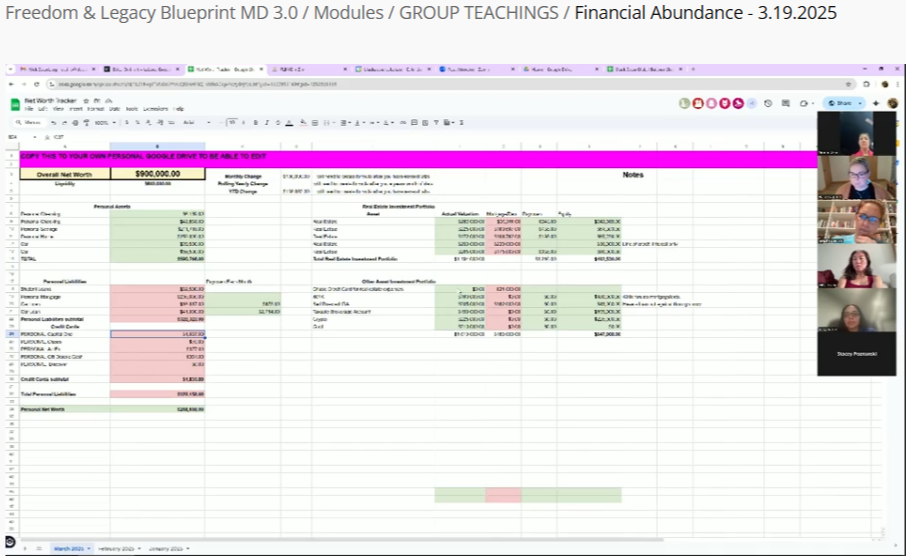Open the Data menu
The image size is (906, 556).
click(115, 109)
